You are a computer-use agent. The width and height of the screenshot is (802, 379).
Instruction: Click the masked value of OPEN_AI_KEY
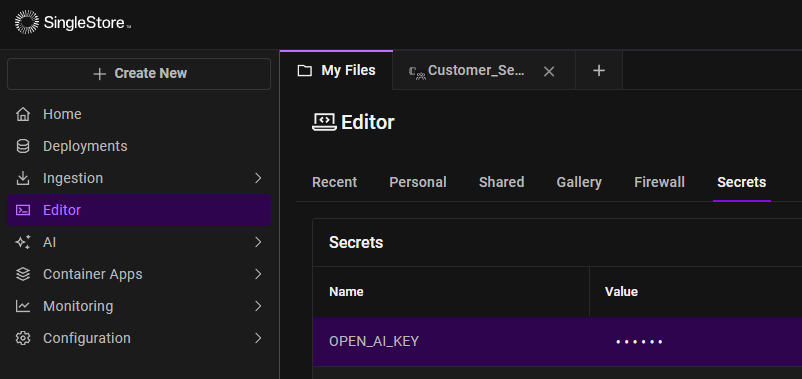(639, 342)
